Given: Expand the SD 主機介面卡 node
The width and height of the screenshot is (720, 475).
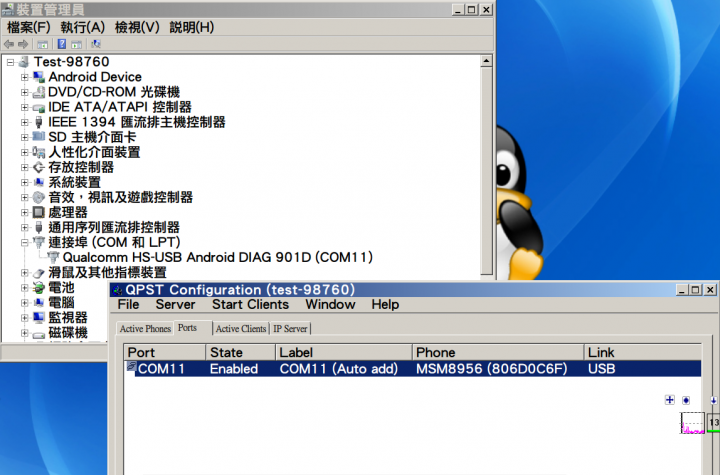Looking at the screenshot, I should (25, 137).
